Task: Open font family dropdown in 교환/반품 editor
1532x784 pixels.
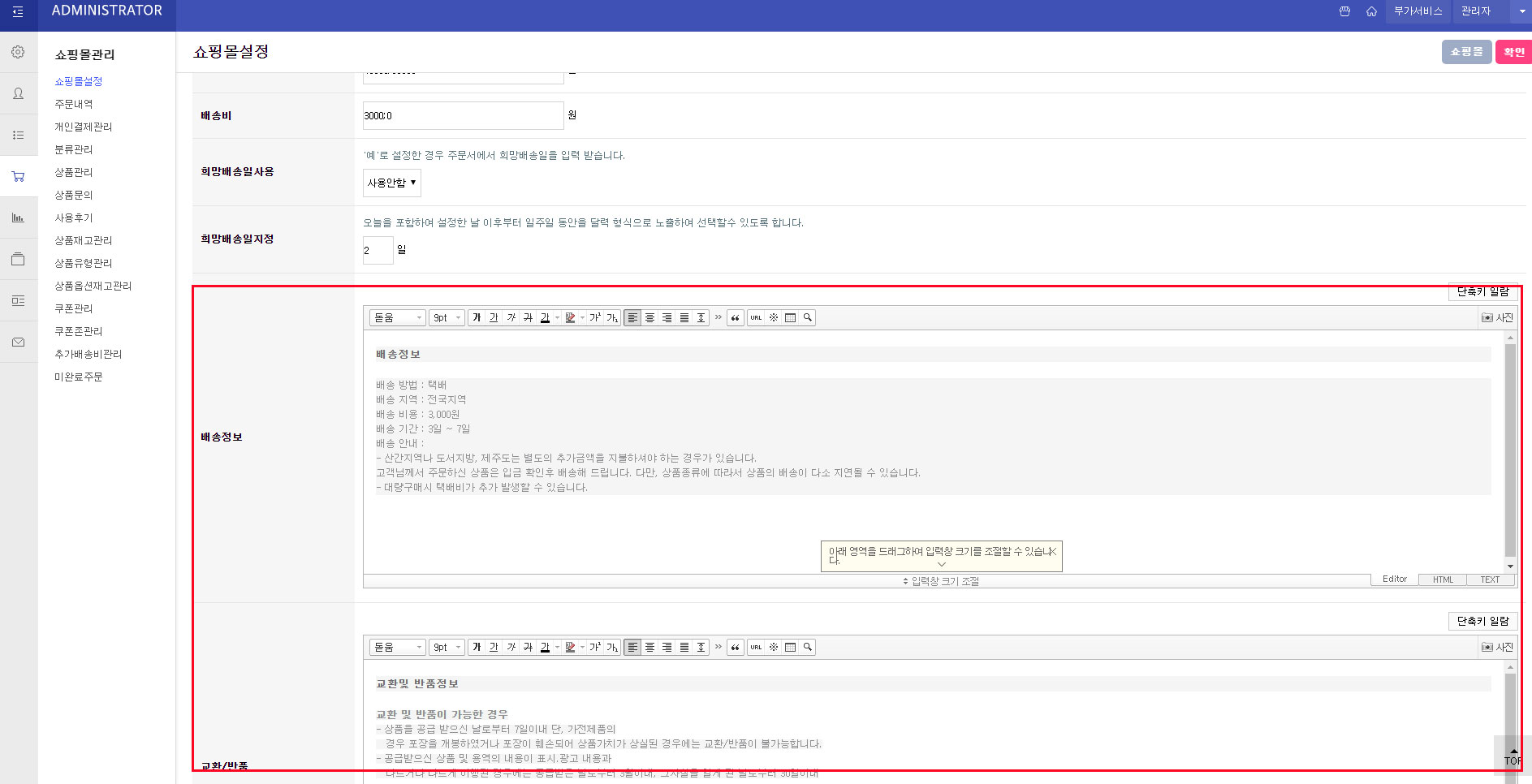Action: [x=397, y=647]
